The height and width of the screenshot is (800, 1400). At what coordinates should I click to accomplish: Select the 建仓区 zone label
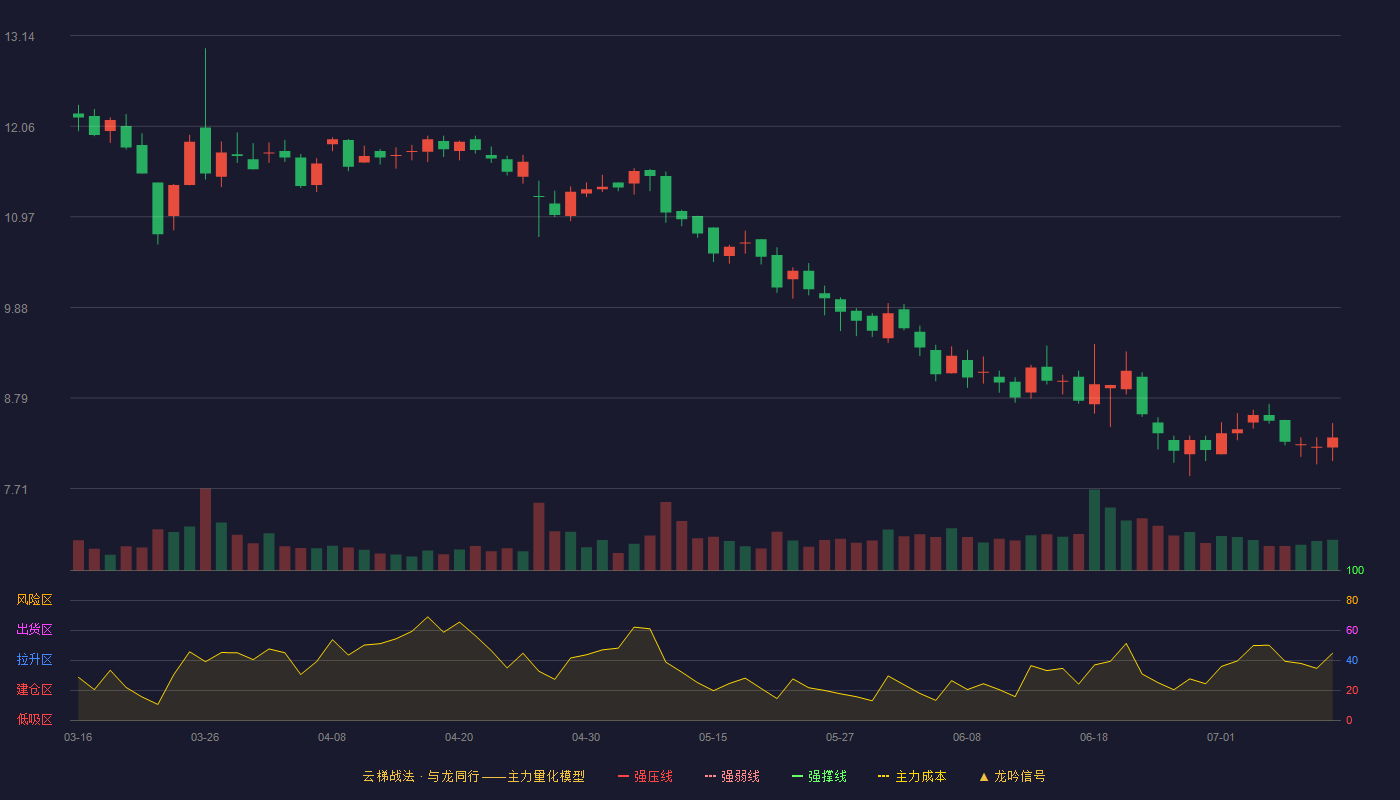tap(34, 690)
